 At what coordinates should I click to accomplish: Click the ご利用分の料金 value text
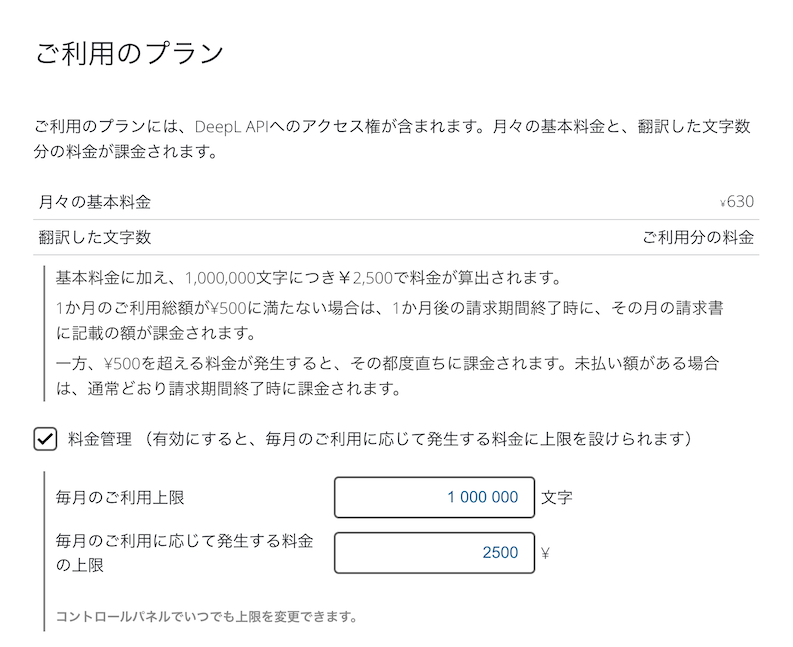click(698, 238)
